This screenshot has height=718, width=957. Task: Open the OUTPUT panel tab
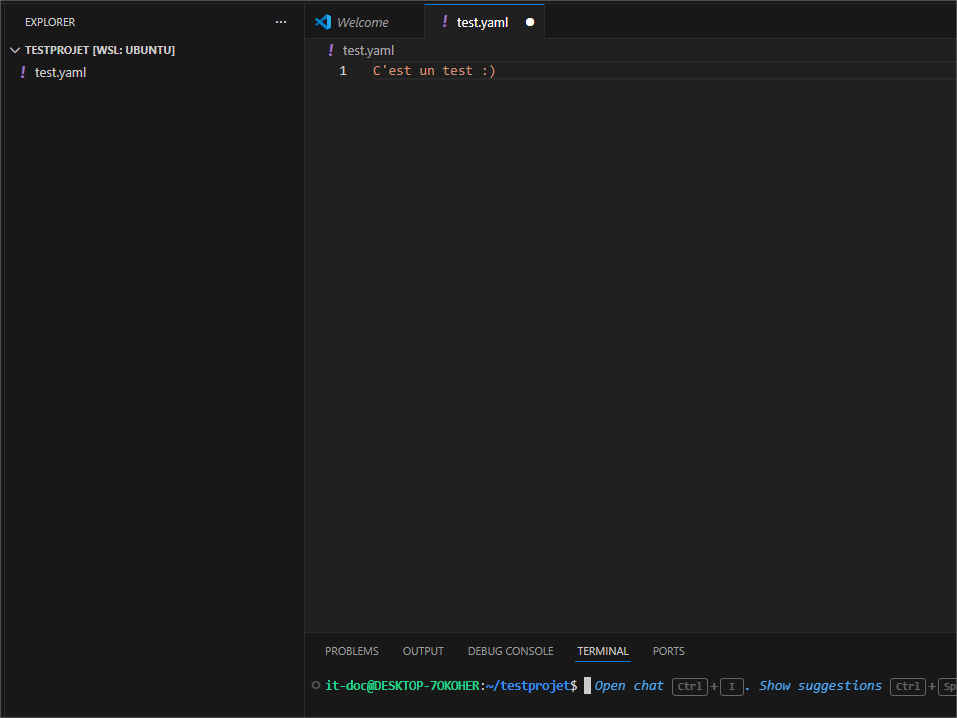click(x=423, y=651)
